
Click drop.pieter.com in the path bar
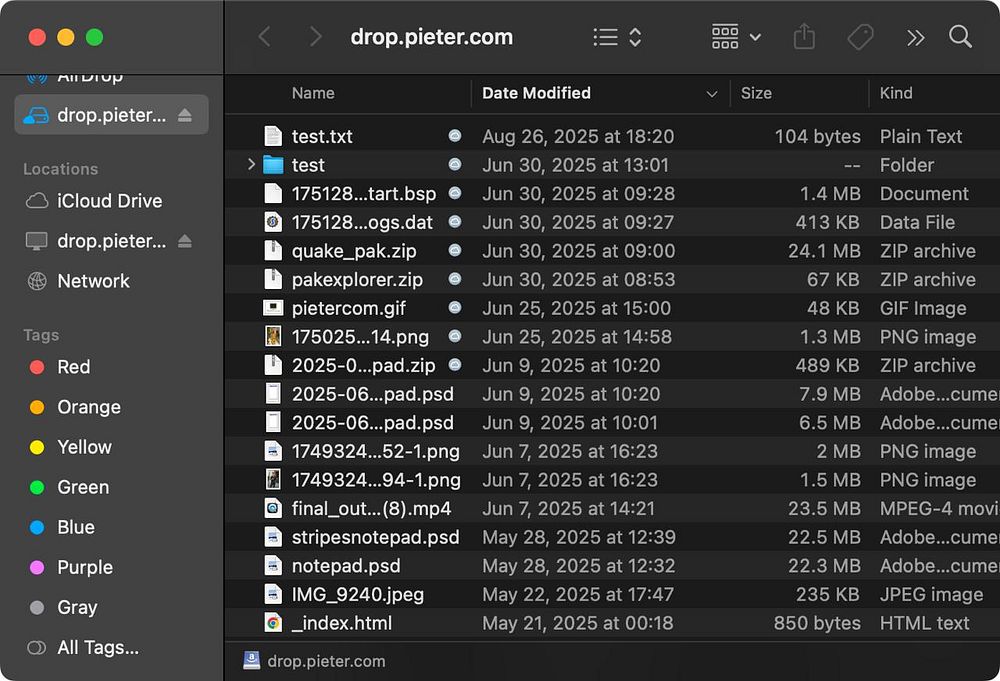tap(326, 661)
